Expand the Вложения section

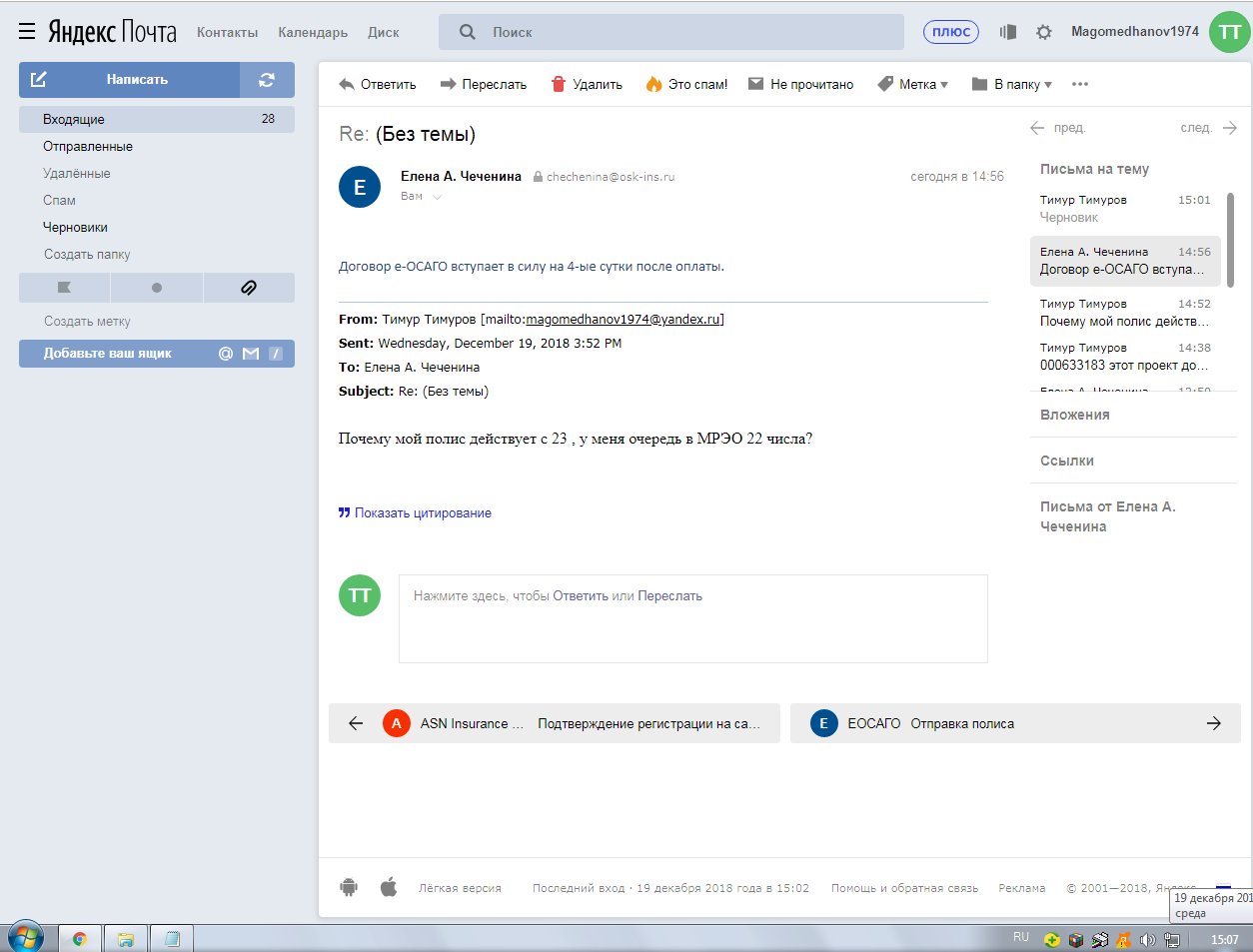click(x=1074, y=415)
